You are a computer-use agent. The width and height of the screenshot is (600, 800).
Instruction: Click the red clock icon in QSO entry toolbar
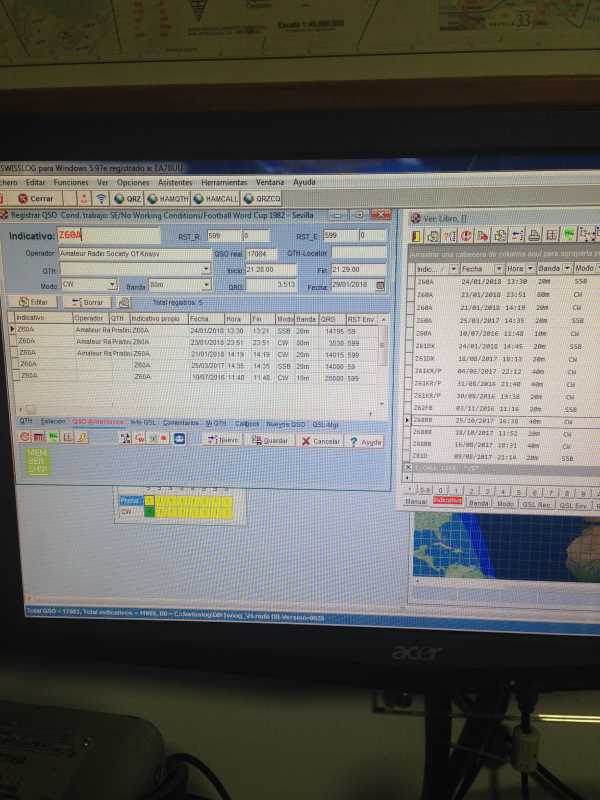point(24,437)
